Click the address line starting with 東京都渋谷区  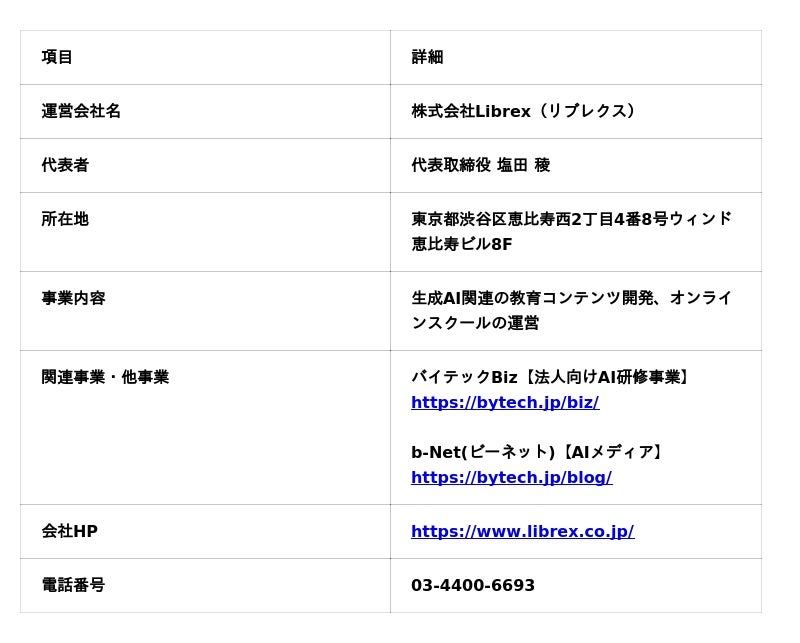(x=571, y=219)
